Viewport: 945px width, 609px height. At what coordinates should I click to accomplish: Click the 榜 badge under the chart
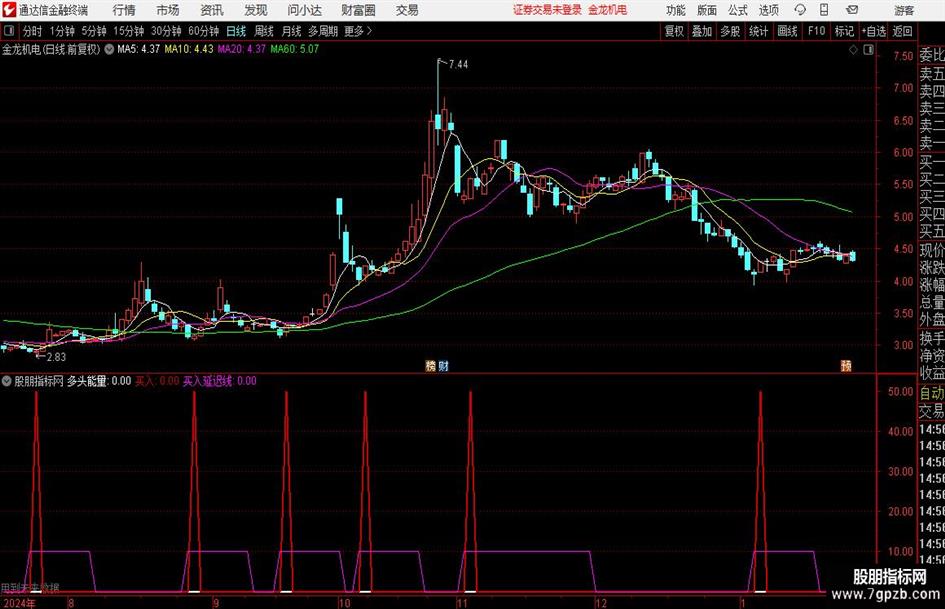pos(430,365)
